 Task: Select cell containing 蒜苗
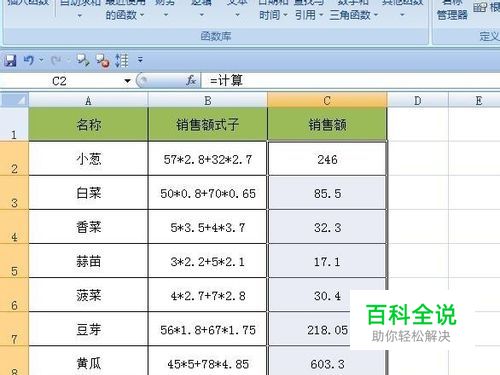(x=88, y=261)
